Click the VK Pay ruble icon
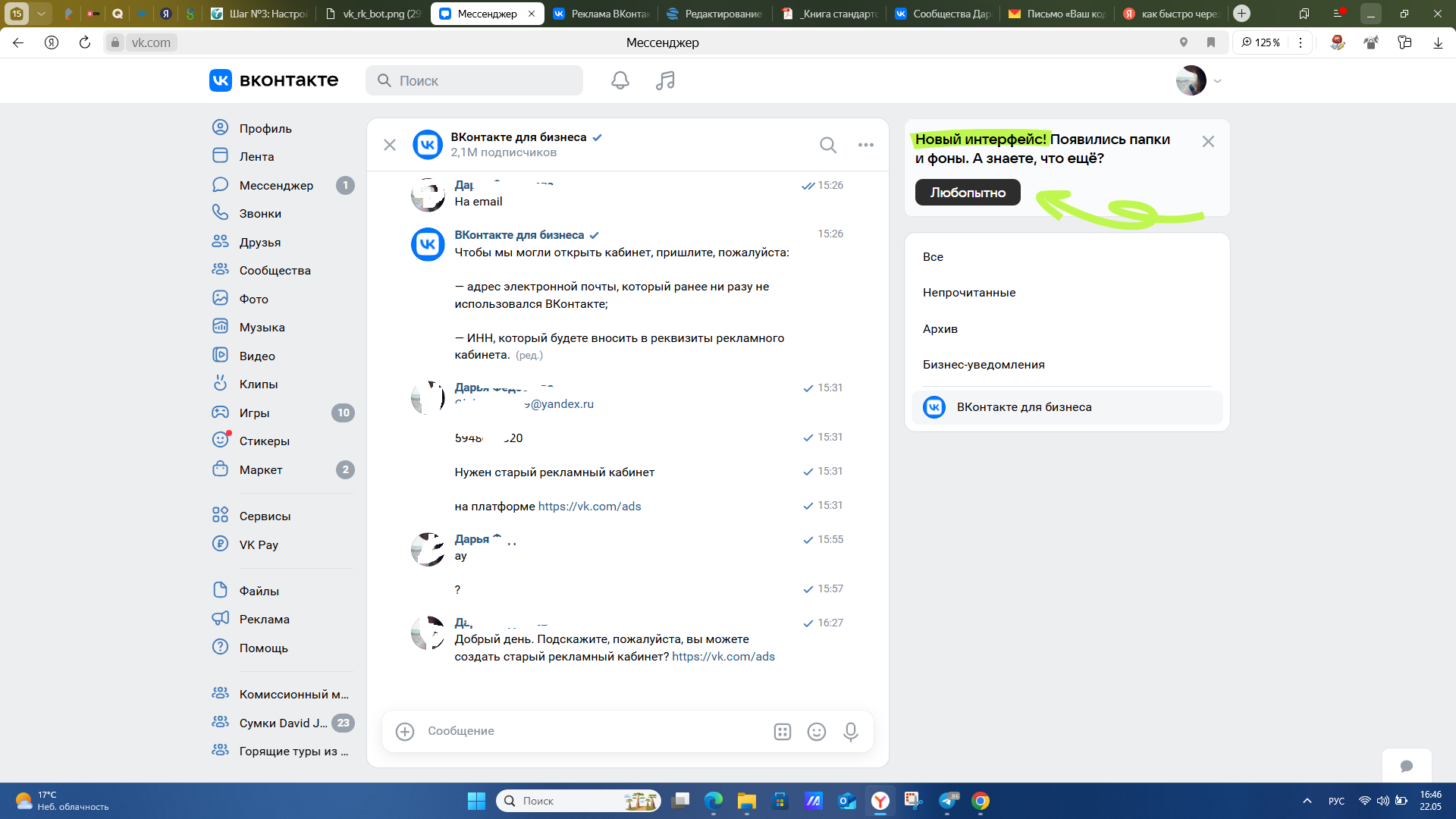 pos(221,544)
